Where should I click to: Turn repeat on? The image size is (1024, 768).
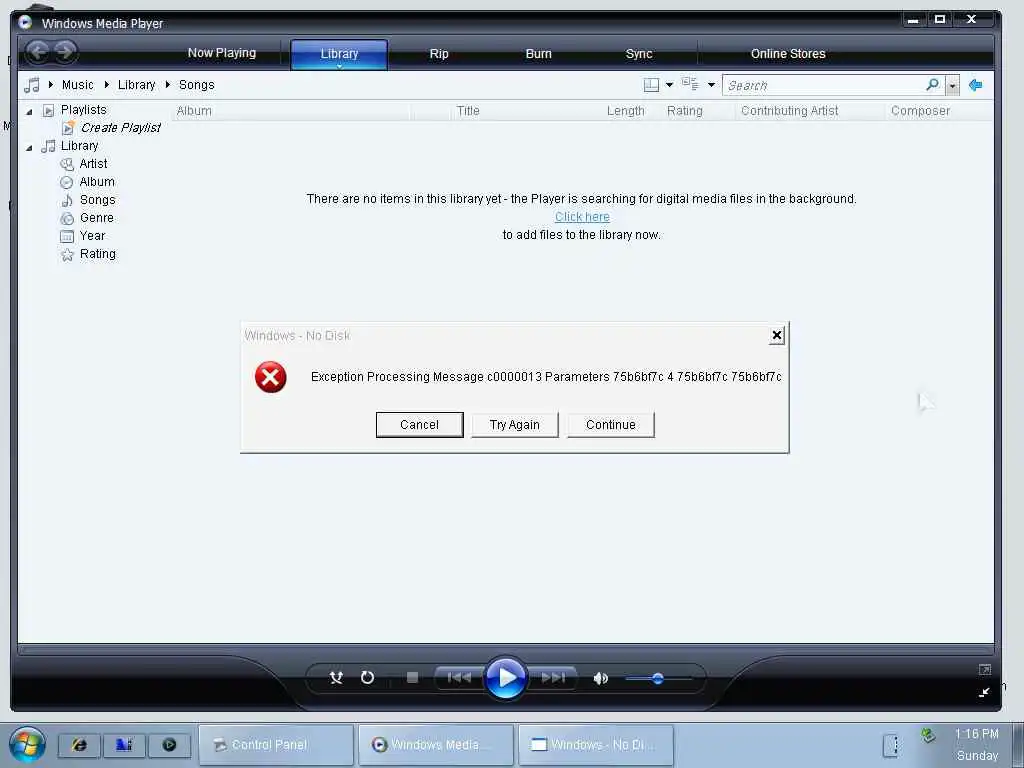pyautogui.click(x=368, y=677)
